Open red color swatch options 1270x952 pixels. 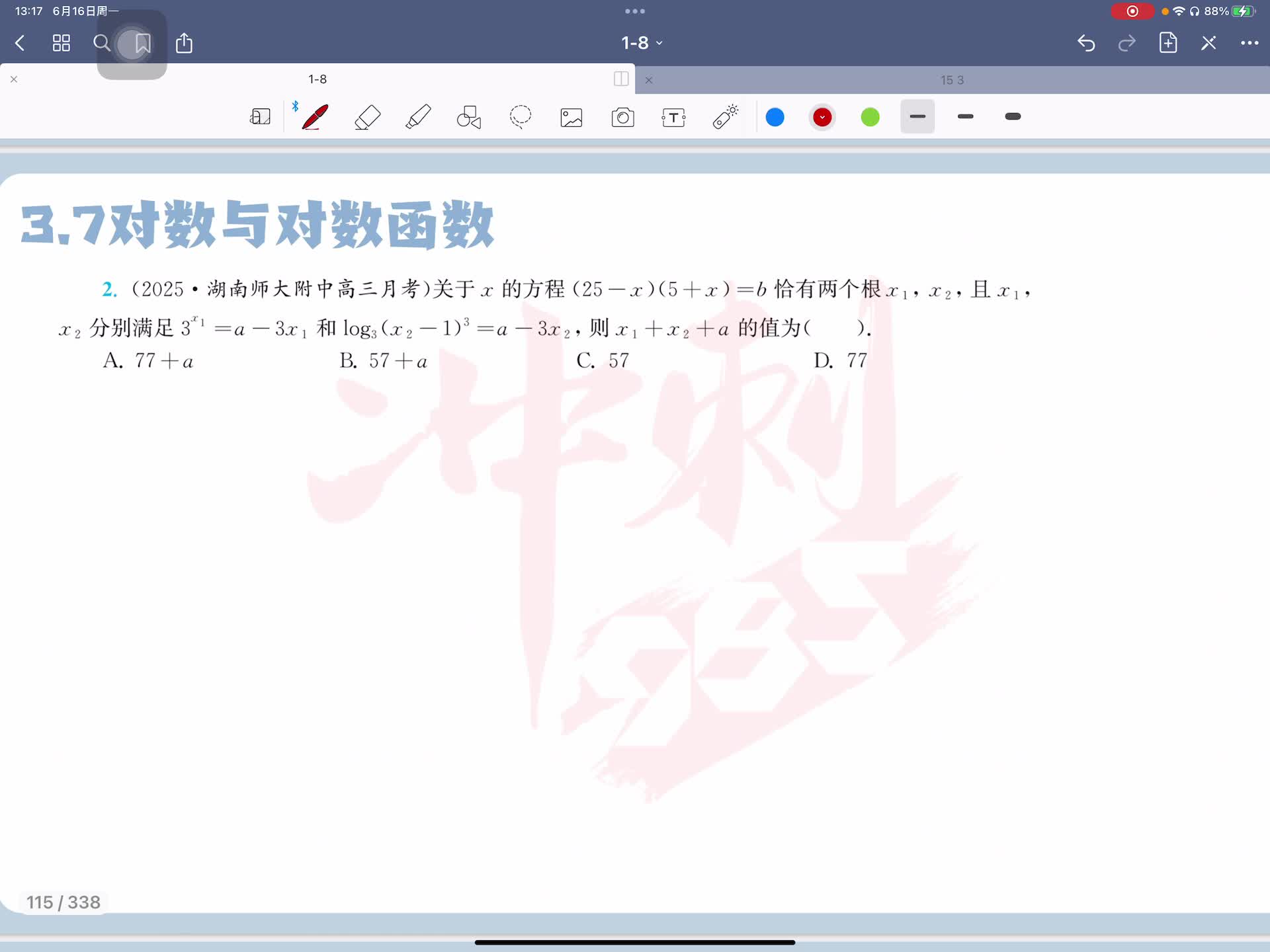[822, 117]
